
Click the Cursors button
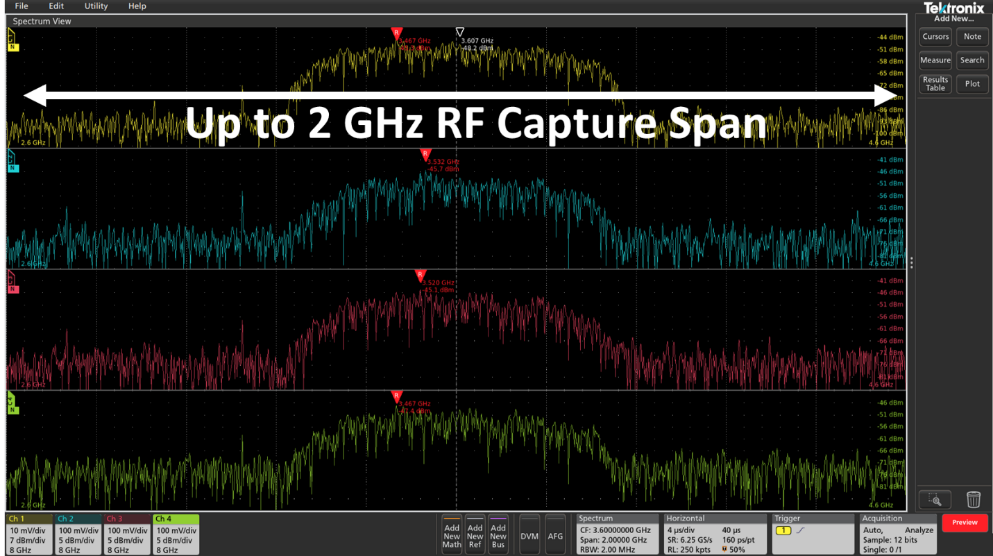(935, 37)
